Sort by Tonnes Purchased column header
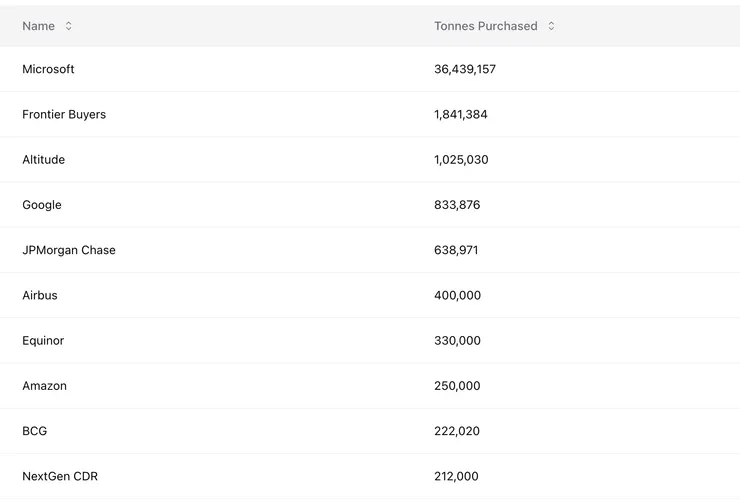This screenshot has height=504, width=740. (485, 26)
